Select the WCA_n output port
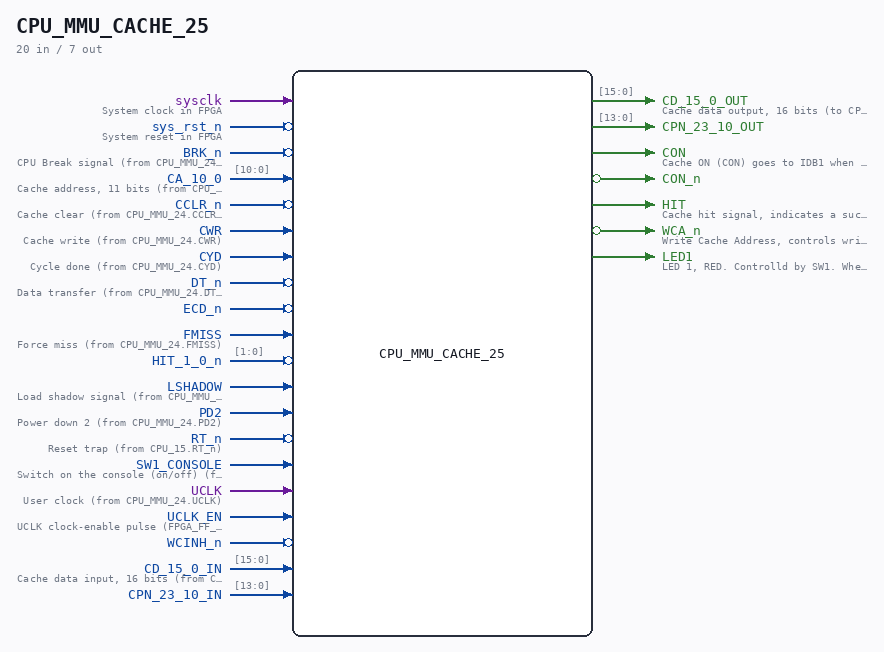Image resolution: width=884 pixels, height=652 pixels. click(681, 230)
